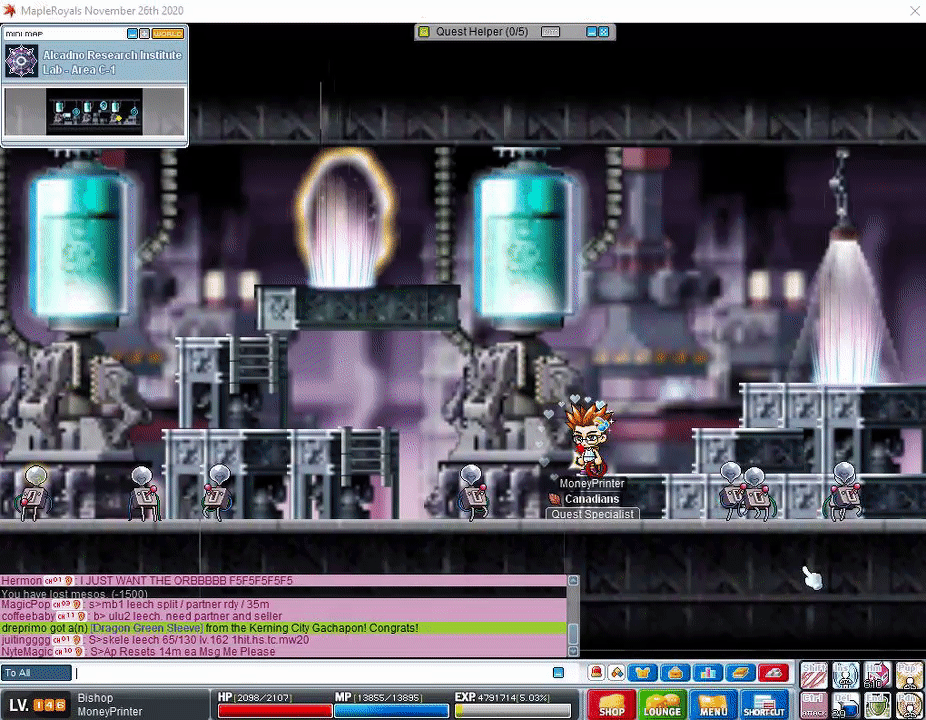This screenshot has width=926, height=720.
Task: Click the chat scrollbar thumb
Action: pos(573,634)
